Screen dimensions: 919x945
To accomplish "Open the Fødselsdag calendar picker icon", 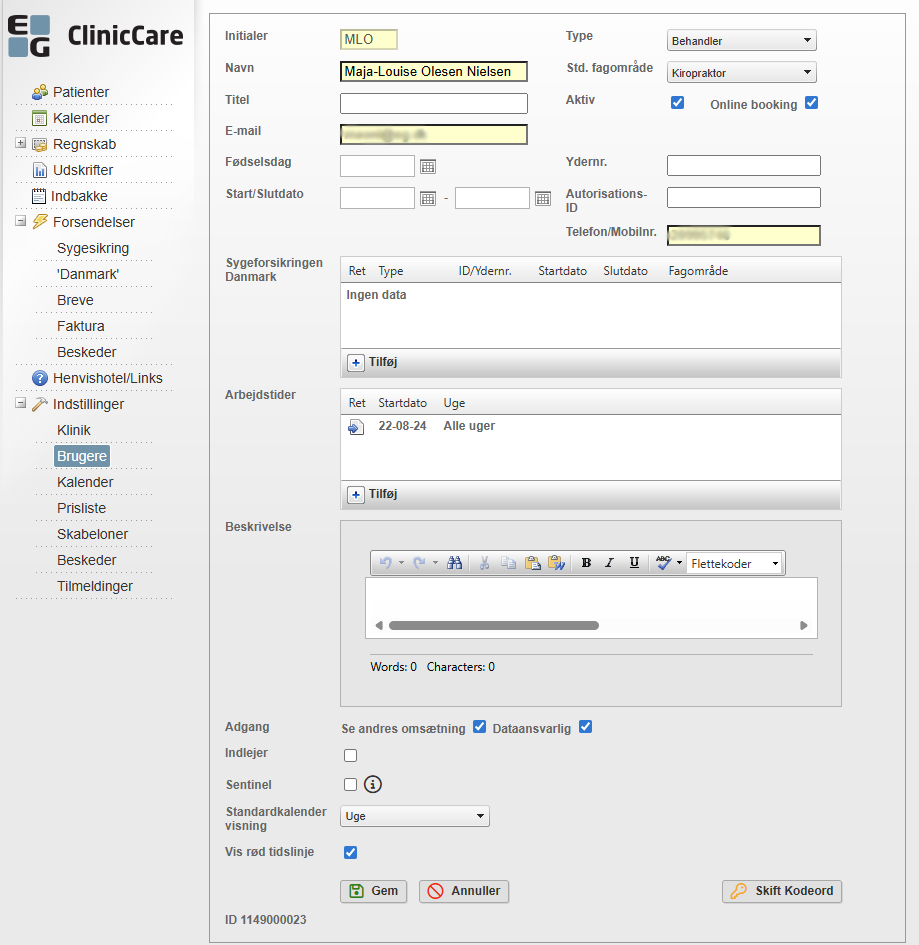I will click(428, 167).
